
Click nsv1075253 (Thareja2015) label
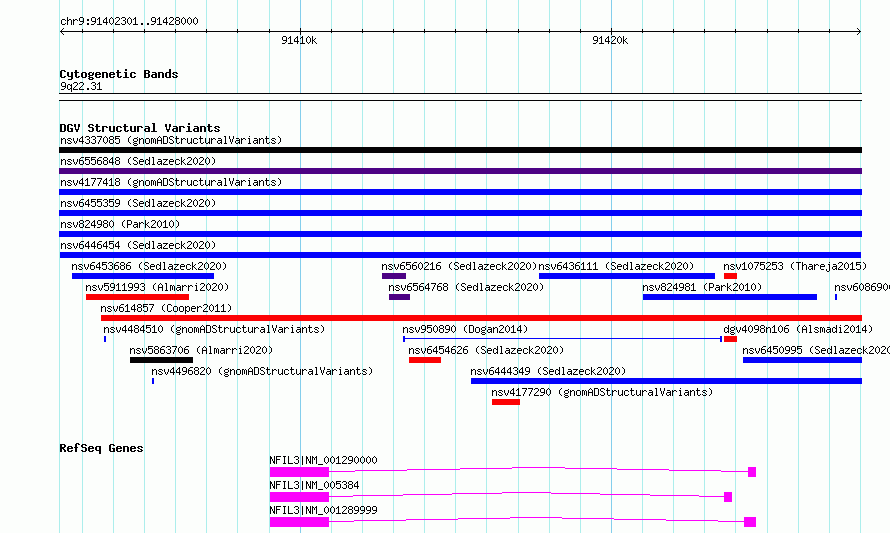coord(795,266)
